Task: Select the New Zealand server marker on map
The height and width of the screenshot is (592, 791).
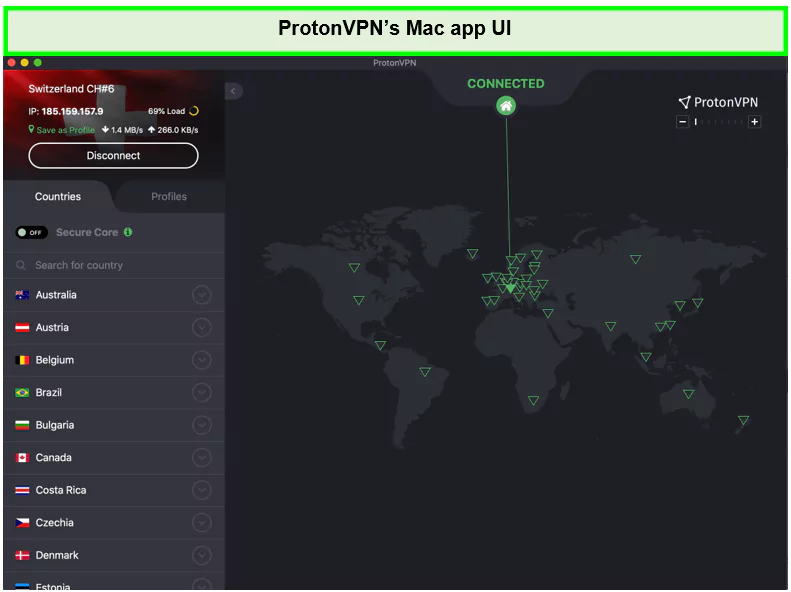Action: pos(743,420)
